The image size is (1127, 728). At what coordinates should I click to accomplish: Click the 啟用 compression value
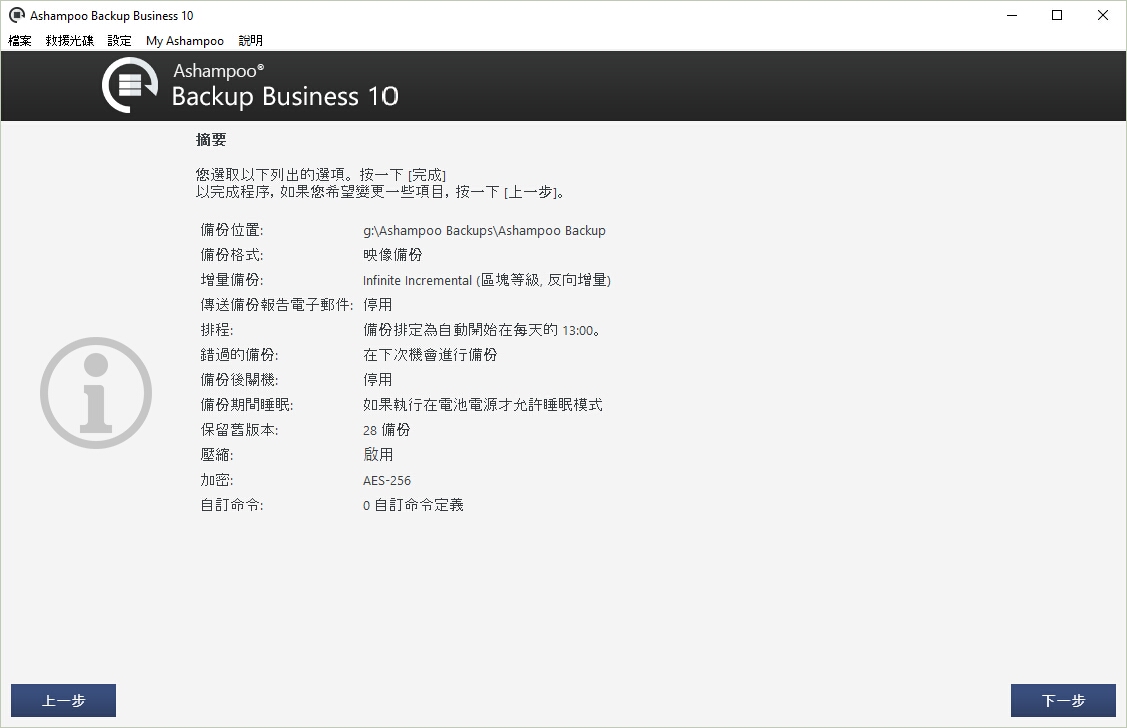tap(378, 455)
